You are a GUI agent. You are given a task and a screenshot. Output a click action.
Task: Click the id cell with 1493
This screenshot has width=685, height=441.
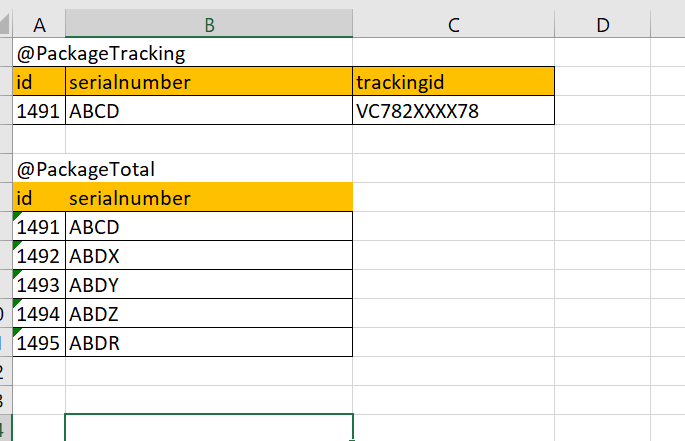click(40, 285)
